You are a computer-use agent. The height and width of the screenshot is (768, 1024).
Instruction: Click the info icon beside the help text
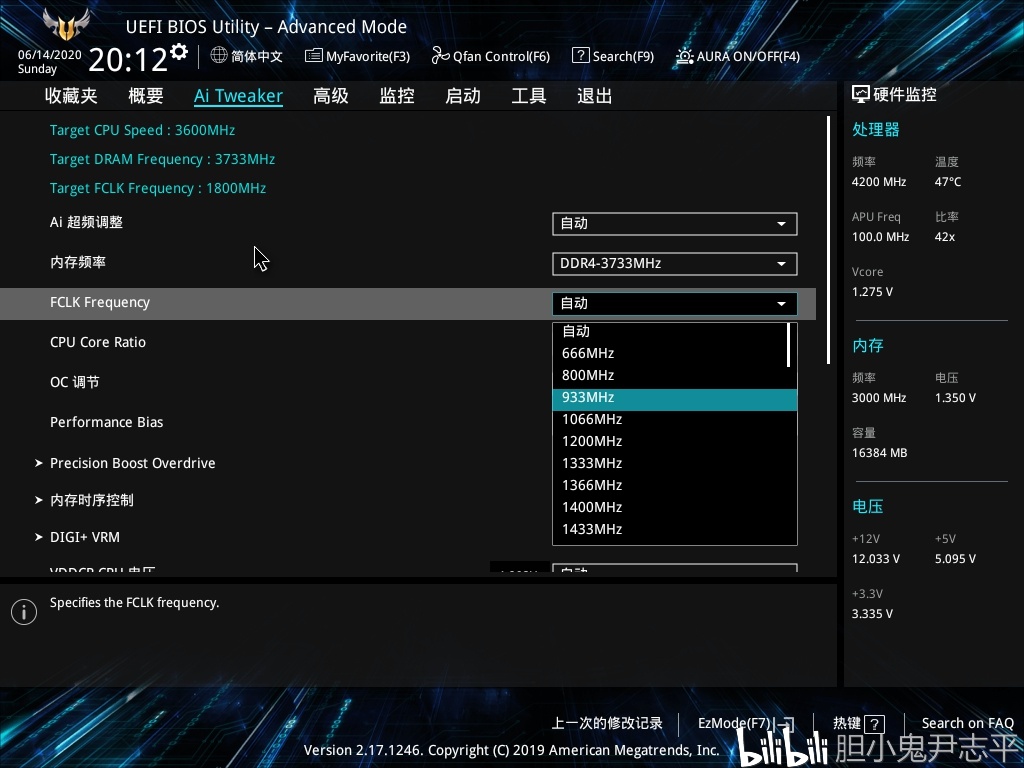[24, 612]
